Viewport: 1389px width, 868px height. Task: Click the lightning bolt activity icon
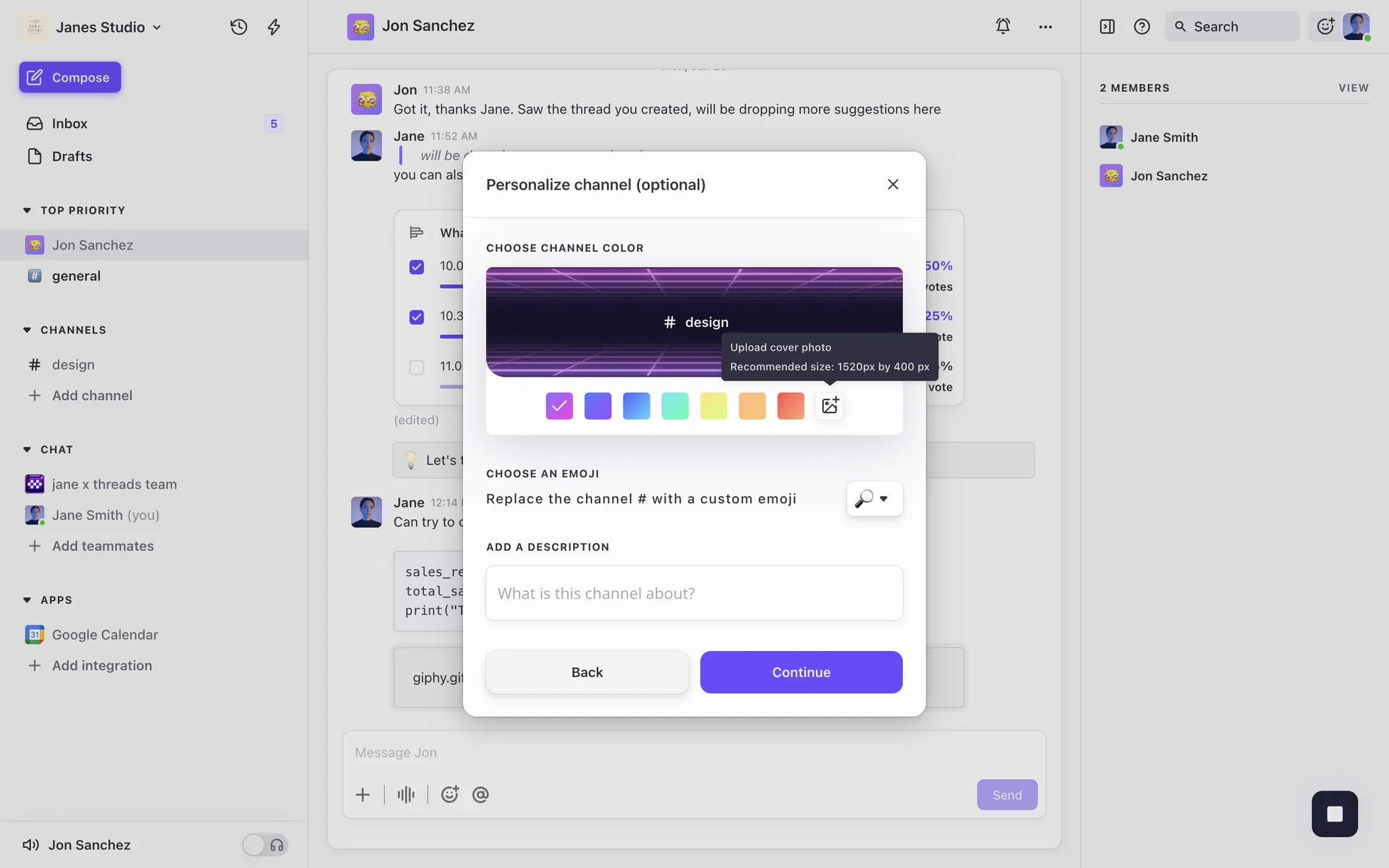click(274, 27)
